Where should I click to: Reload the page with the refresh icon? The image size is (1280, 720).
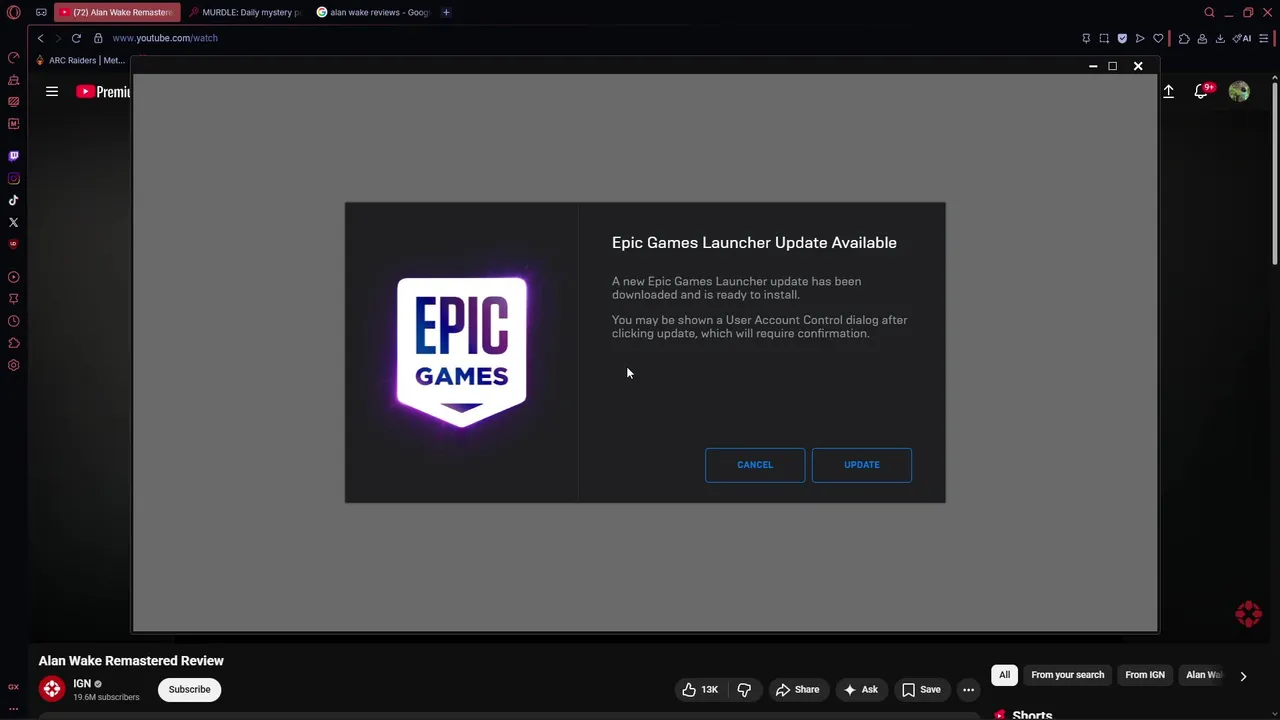(x=76, y=38)
